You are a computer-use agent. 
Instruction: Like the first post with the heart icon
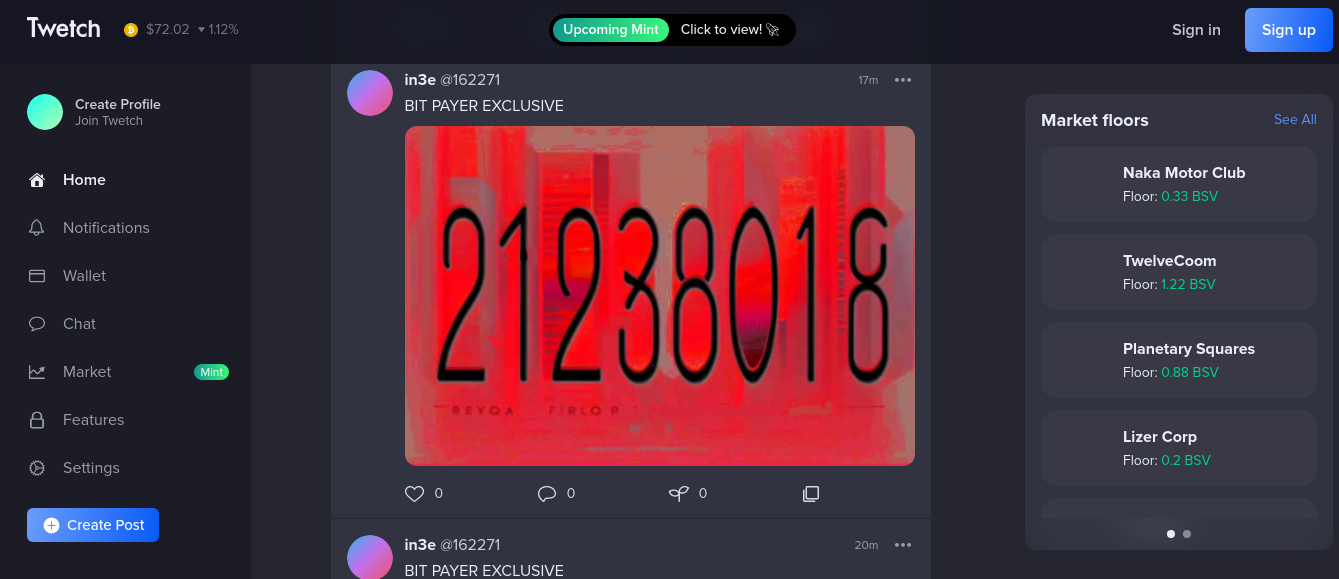pyautogui.click(x=414, y=494)
